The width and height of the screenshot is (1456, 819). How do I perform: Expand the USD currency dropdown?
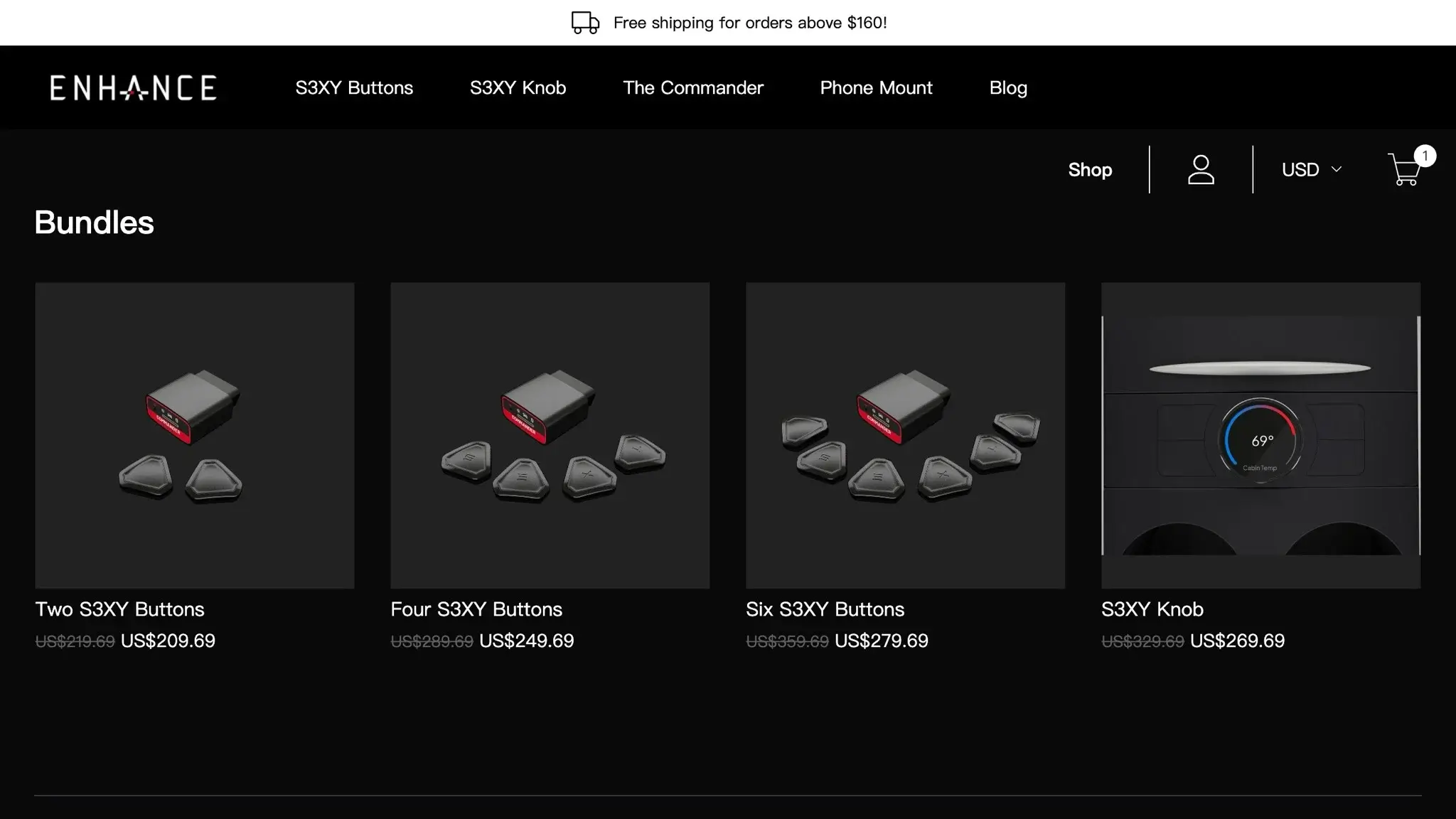[x=1311, y=170]
